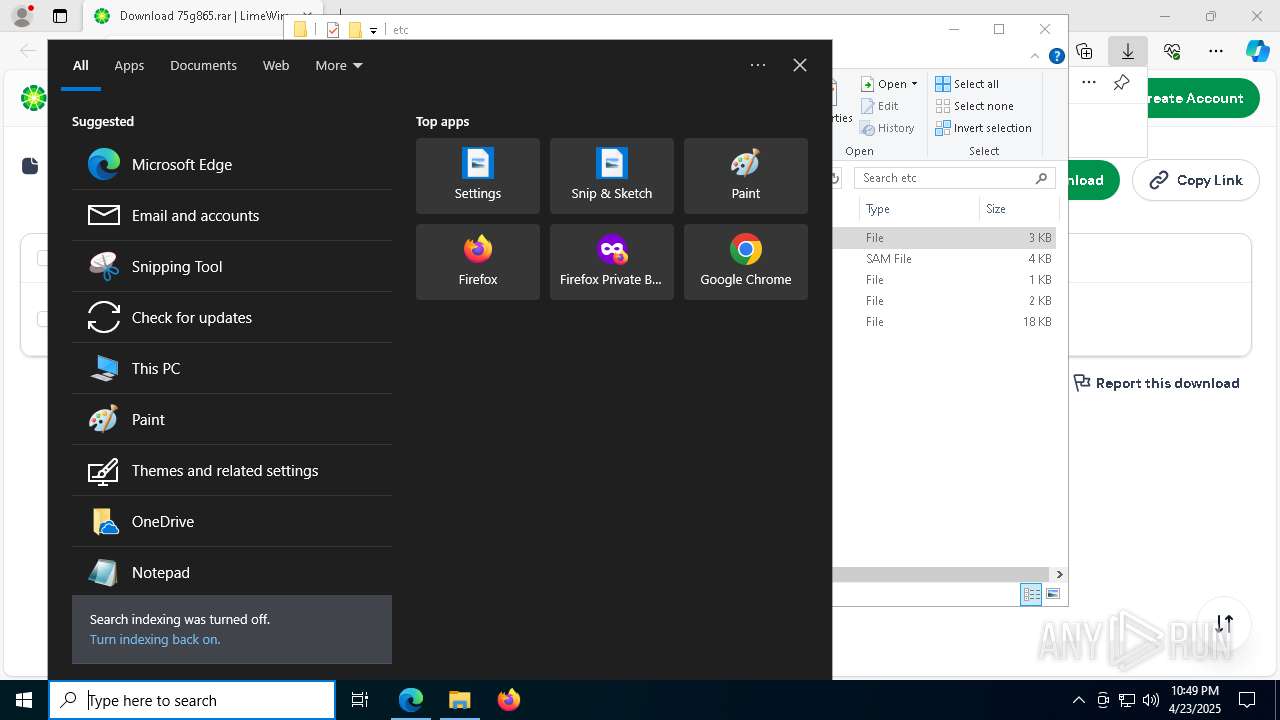The width and height of the screenshot is (1280, 720).
Task: Launch Firefox tile in Top apps
Action: tap(478, 262)
